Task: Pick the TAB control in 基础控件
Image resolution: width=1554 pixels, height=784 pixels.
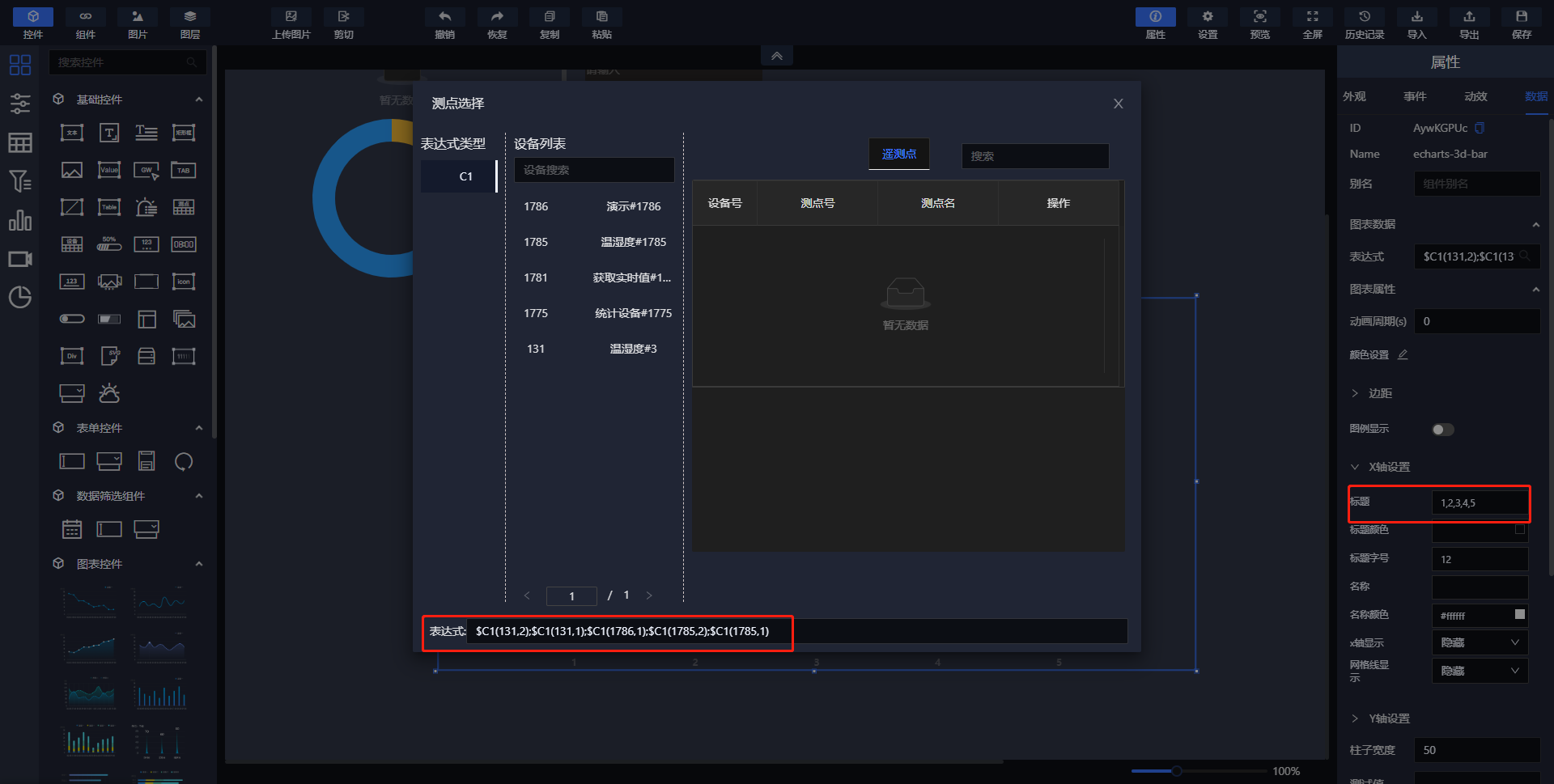Action: pos(184,170)
